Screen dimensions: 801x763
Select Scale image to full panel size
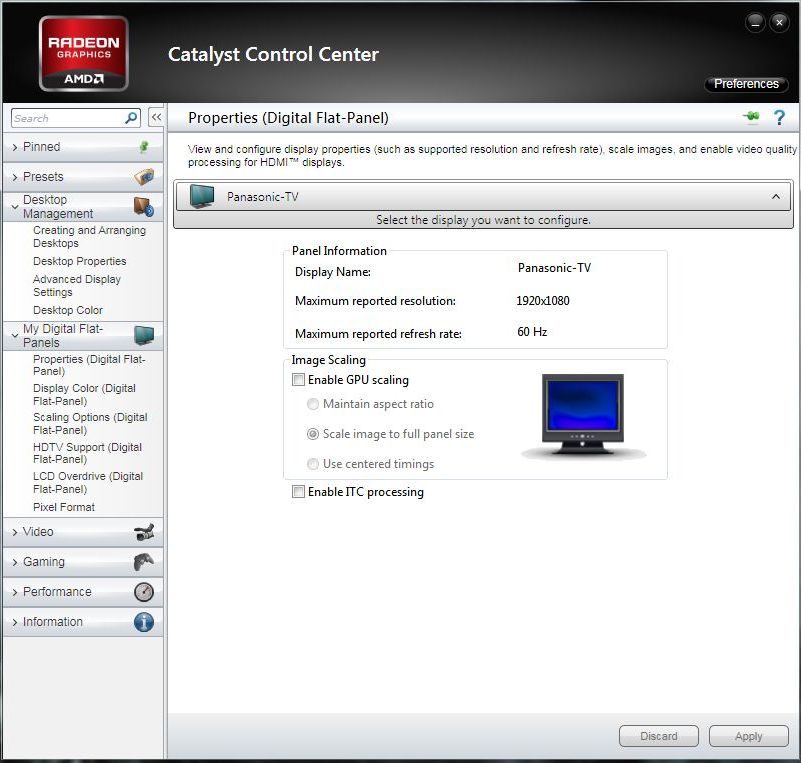tap(313, 434)
